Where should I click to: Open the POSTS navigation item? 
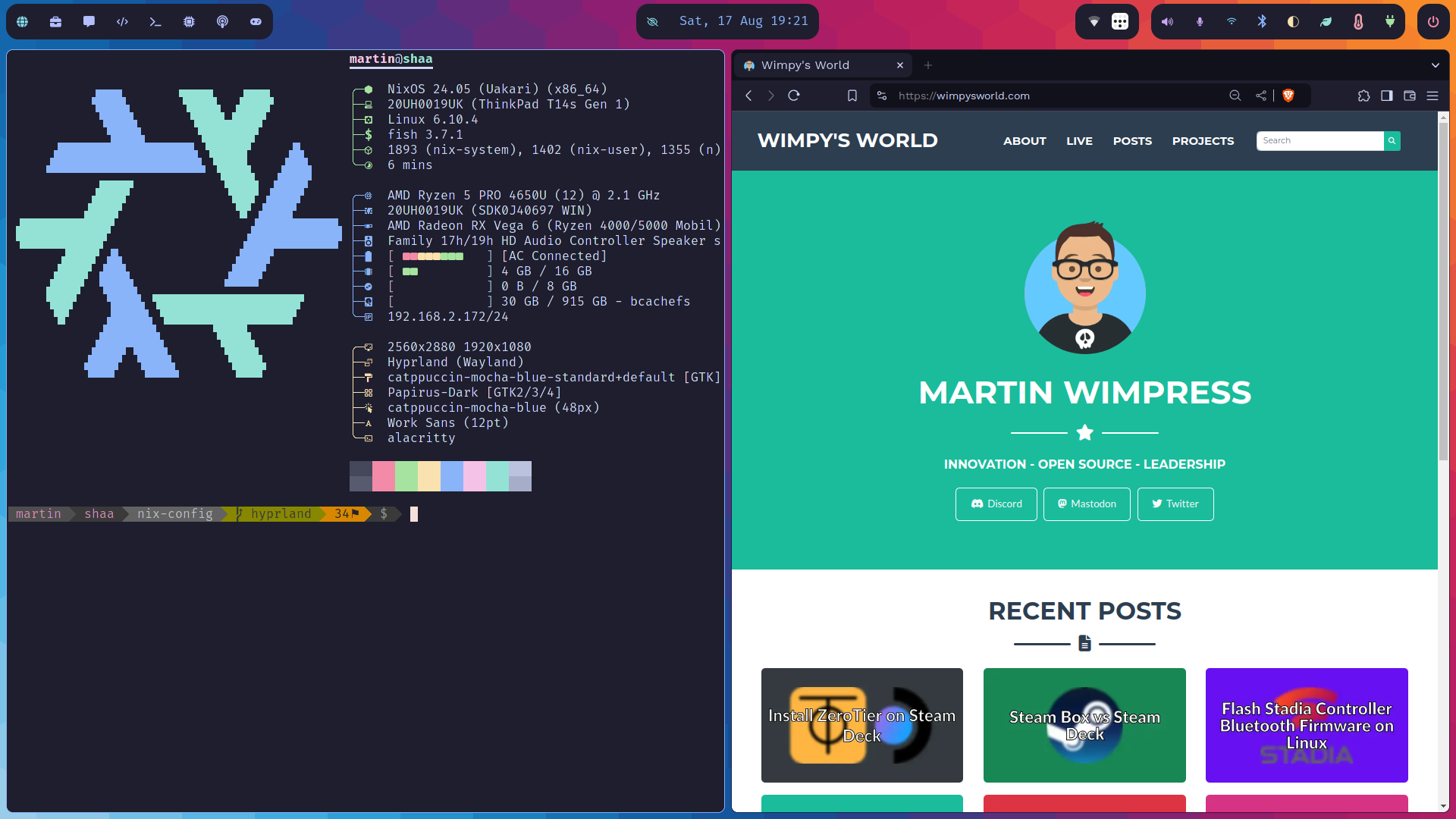pos(1132,141)
